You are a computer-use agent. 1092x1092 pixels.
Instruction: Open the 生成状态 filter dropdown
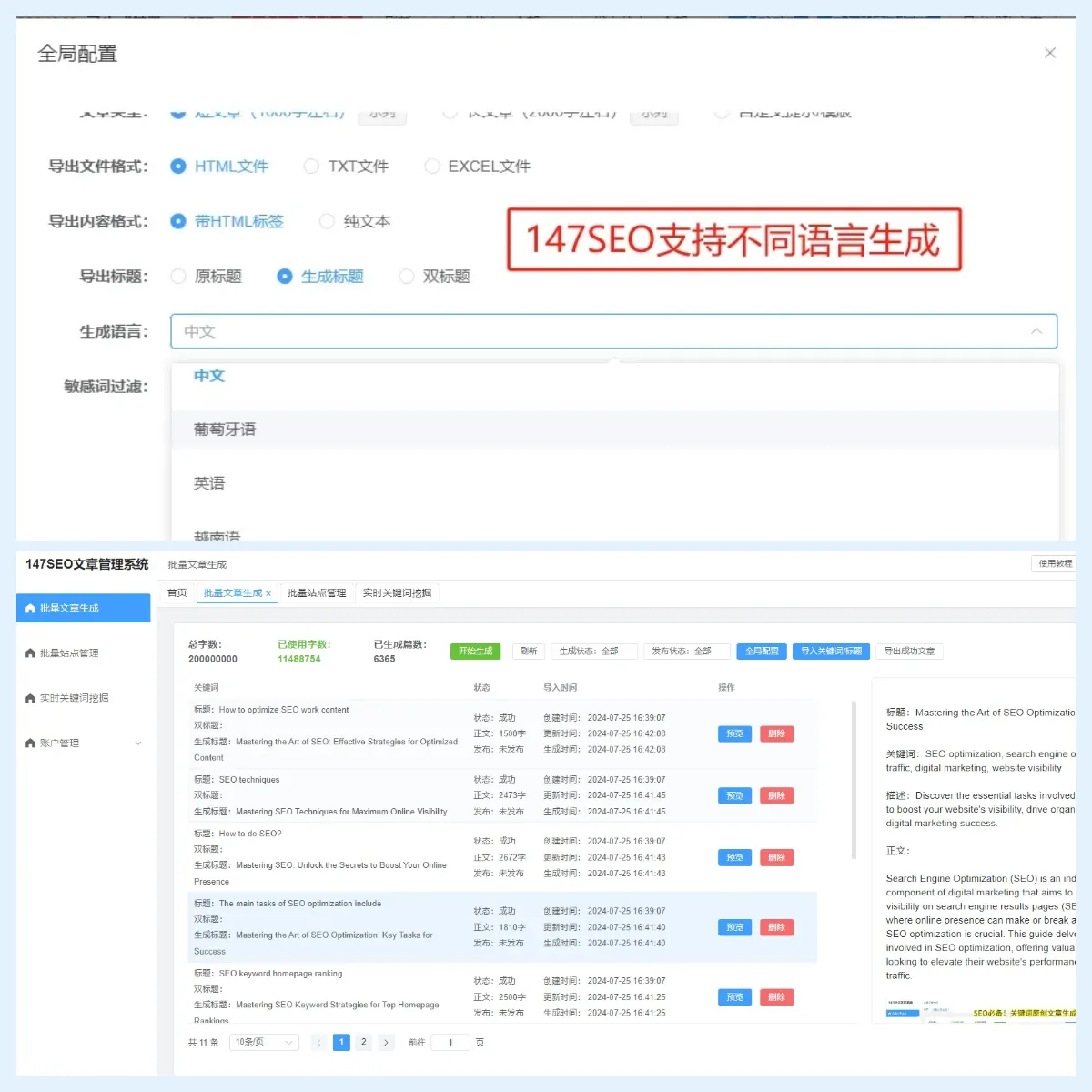coord(594,651)
